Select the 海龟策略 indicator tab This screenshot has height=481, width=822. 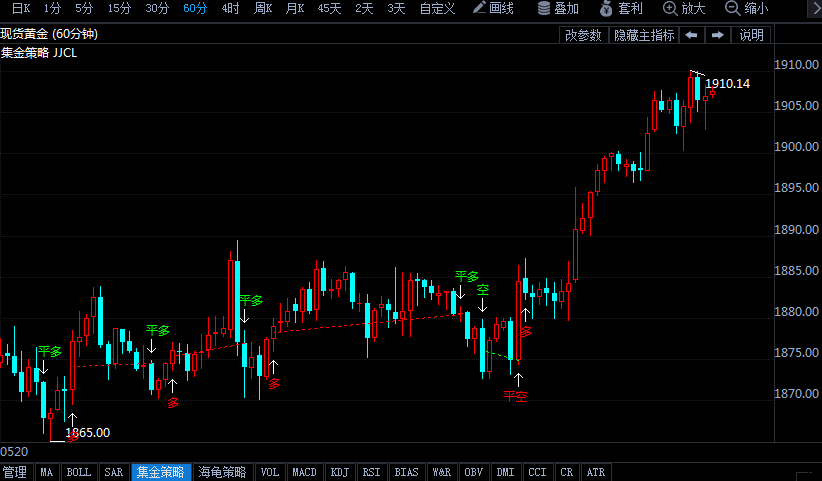pyautogui.click(x=222, y=472)
